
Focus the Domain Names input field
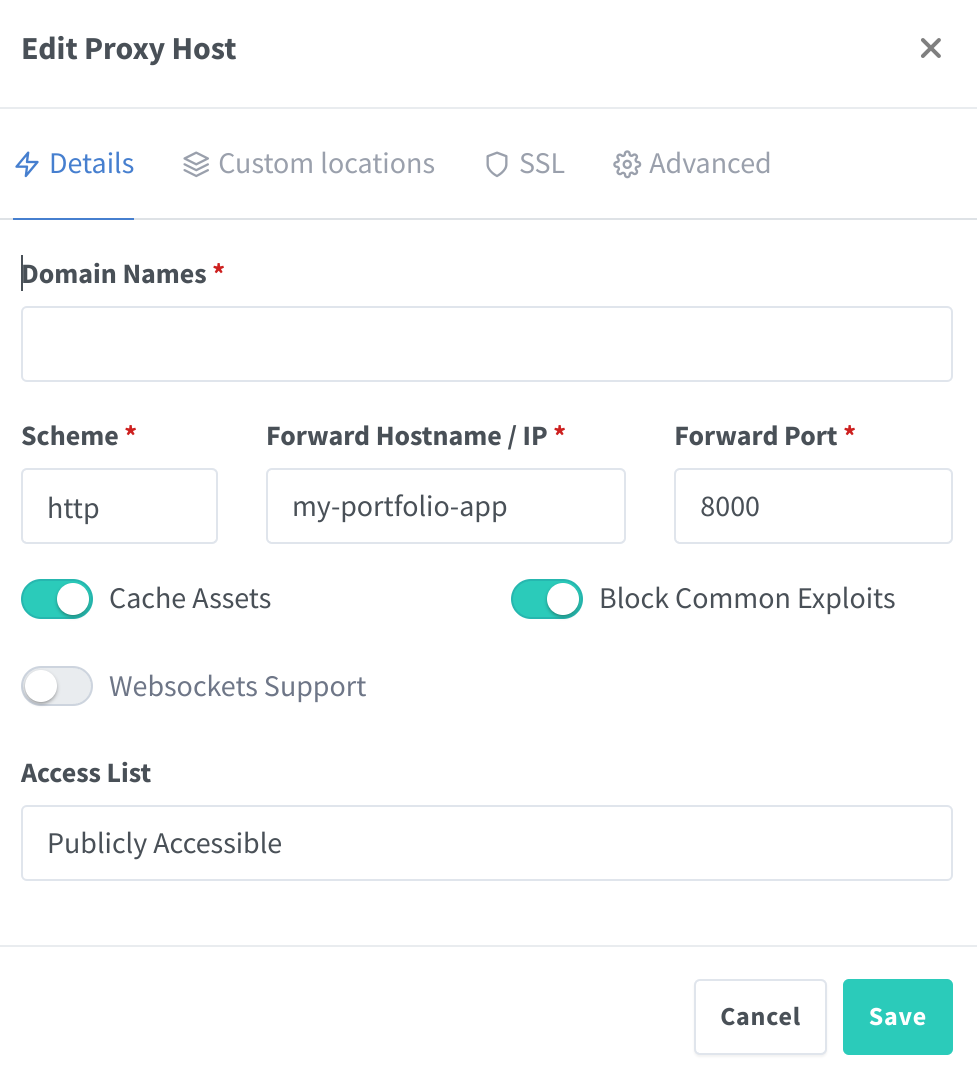[486, 344]
